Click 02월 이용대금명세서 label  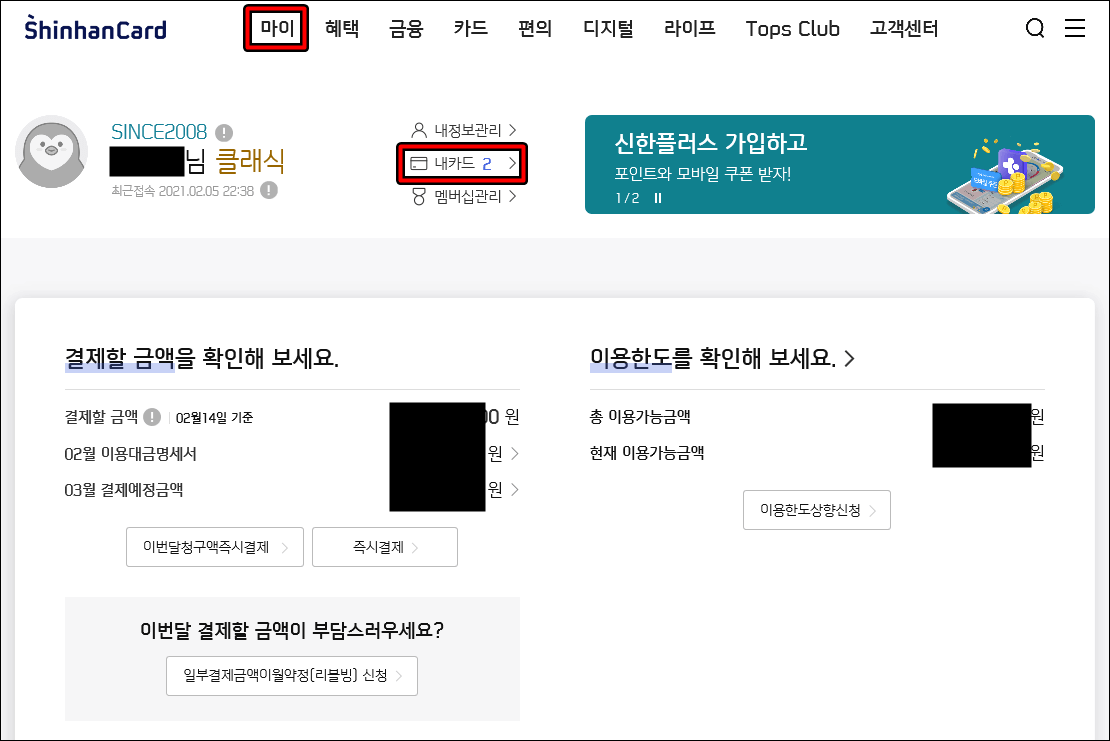pyautogui.click(x=130, y=454)
